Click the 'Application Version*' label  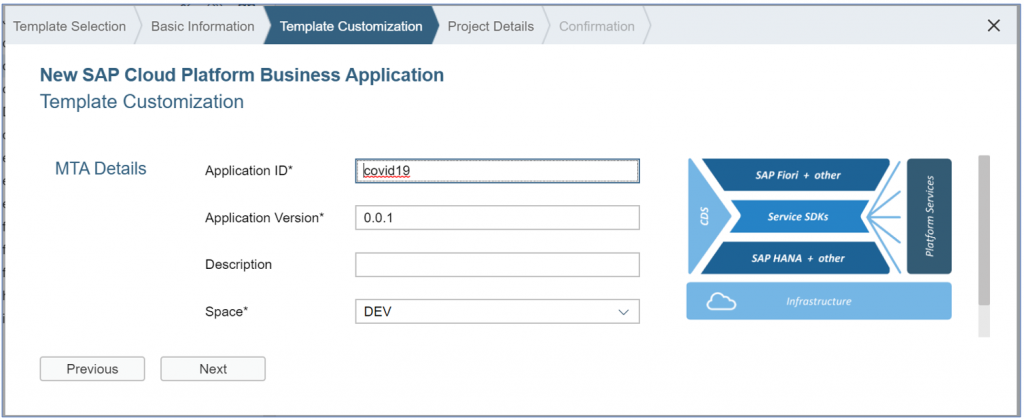[264, 218]
